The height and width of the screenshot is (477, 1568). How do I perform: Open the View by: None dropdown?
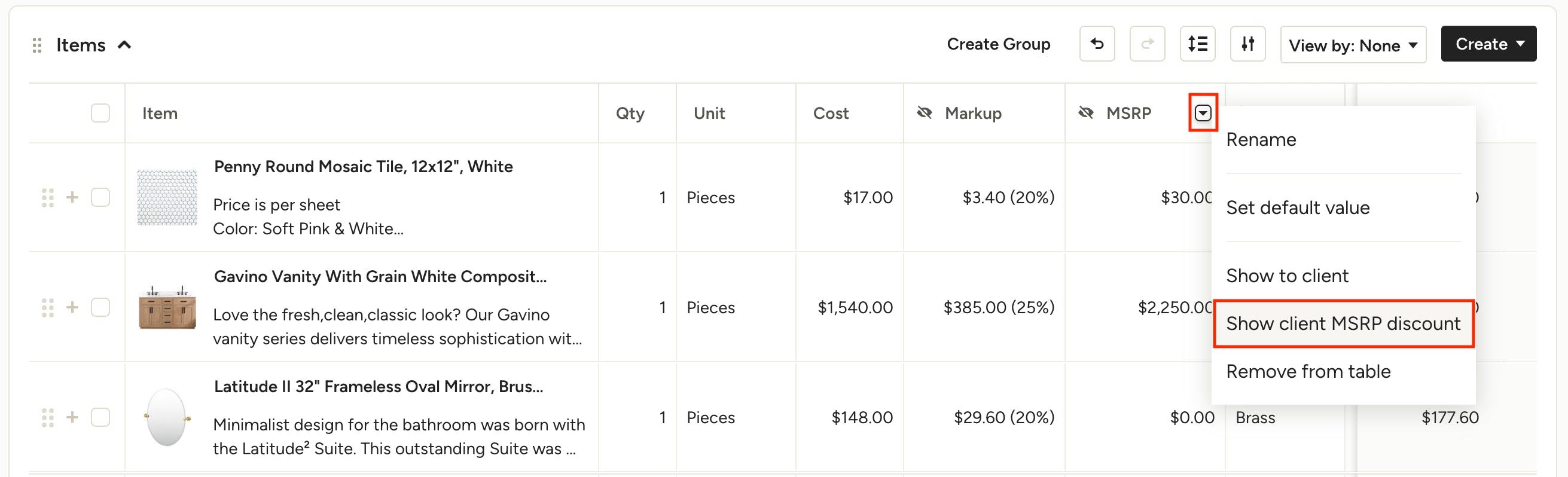point(1353,44)
